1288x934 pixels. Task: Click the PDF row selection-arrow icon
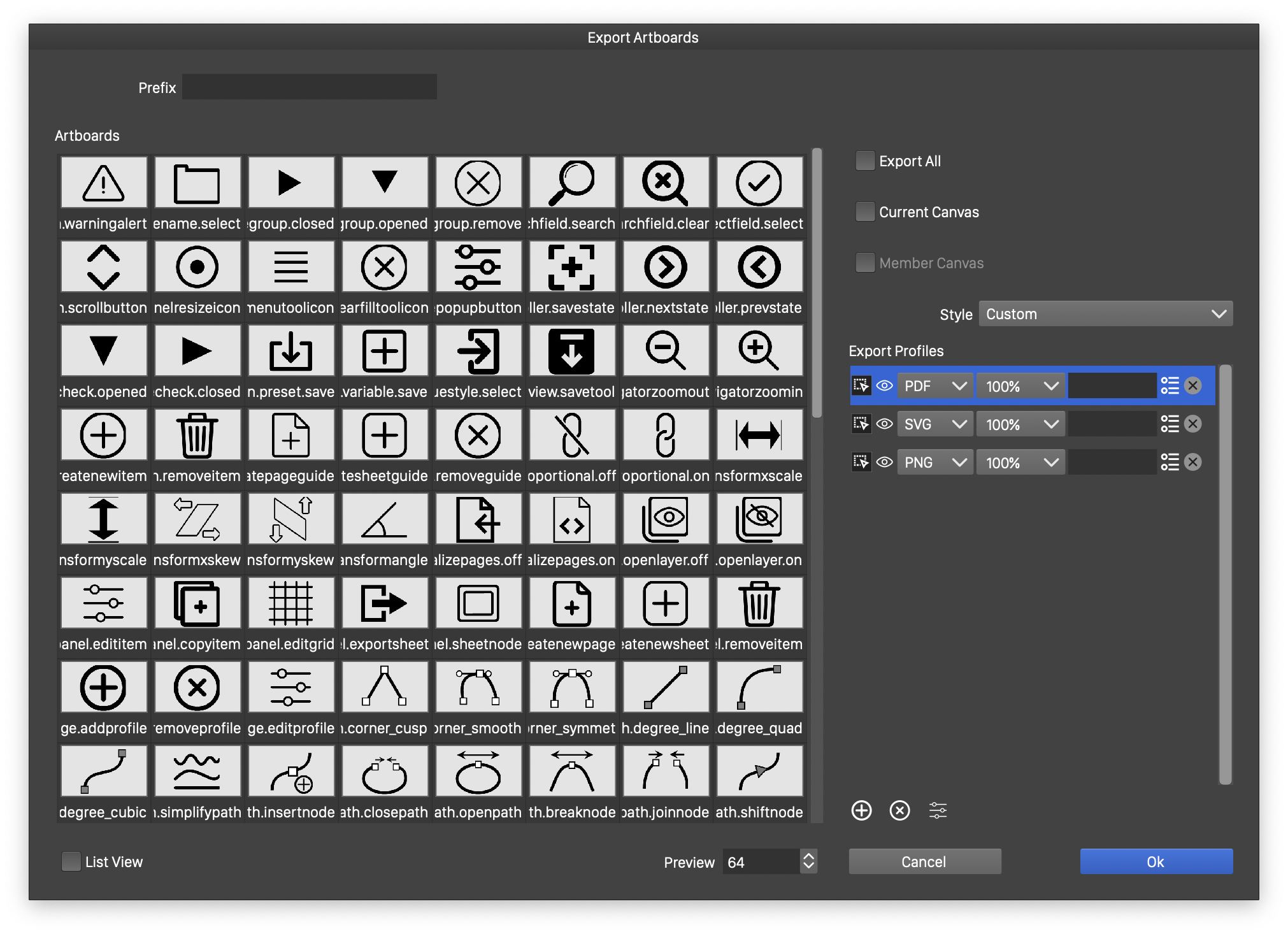pyautogui.click(x=861, y=386)
